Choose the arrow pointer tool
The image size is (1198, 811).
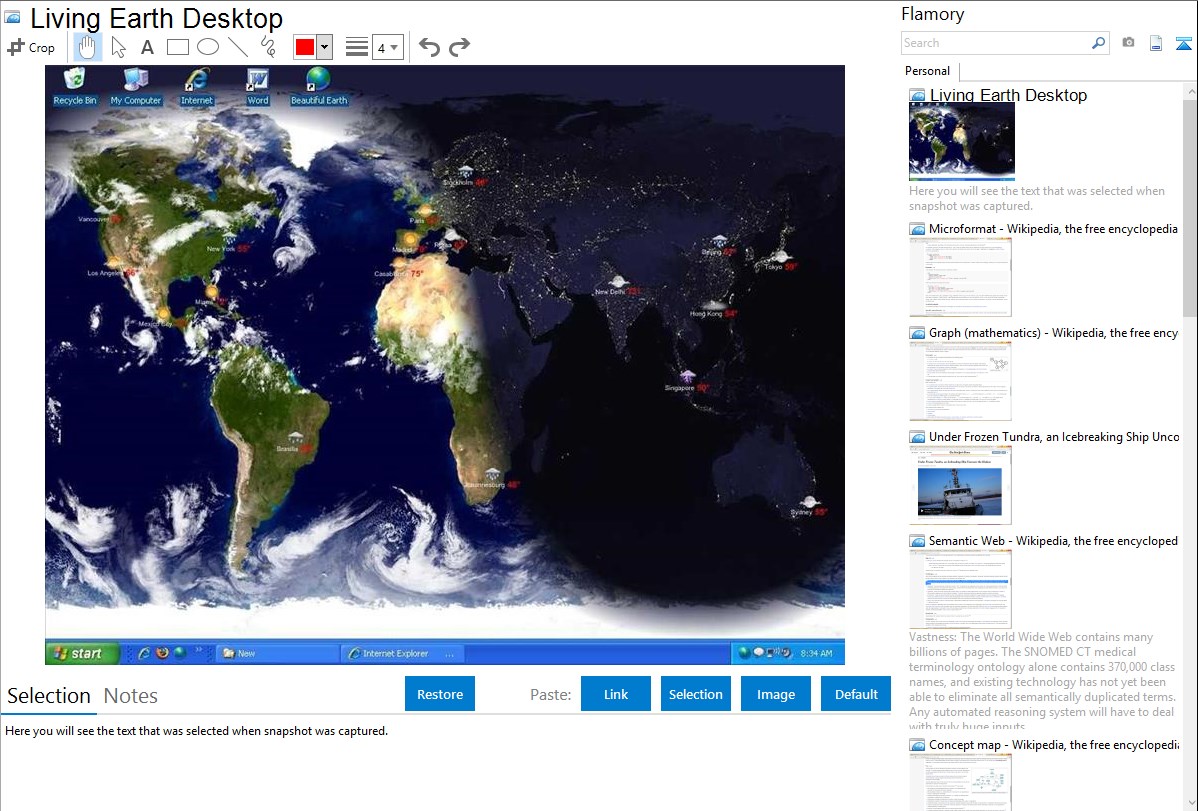point(118,47)
